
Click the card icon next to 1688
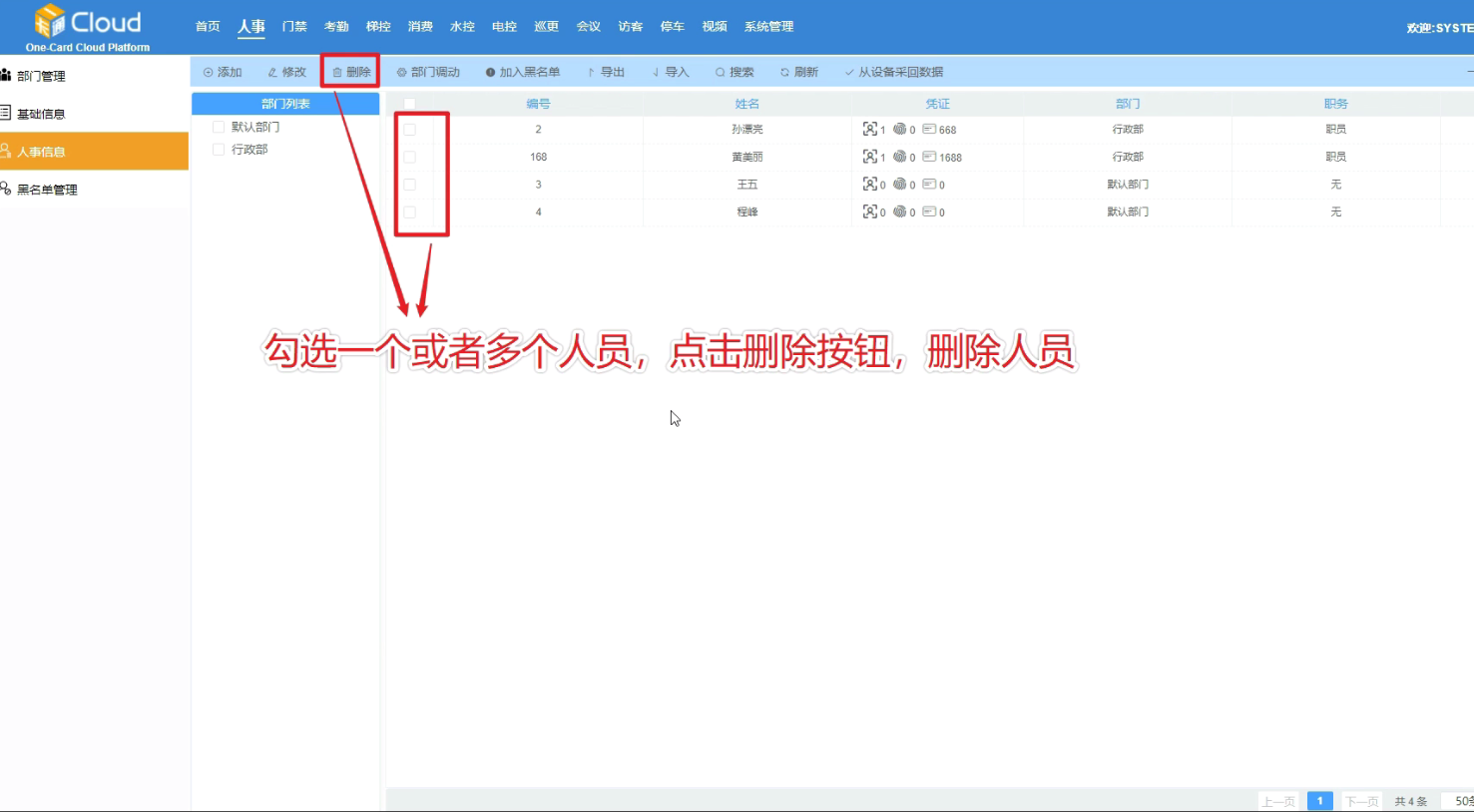point(929,157)
